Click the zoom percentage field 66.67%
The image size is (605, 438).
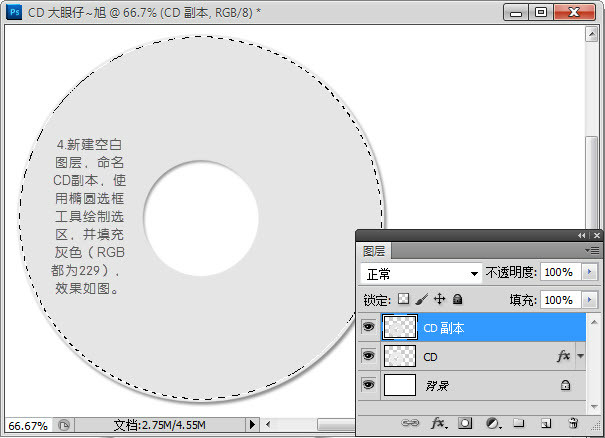tap(27, 425)
